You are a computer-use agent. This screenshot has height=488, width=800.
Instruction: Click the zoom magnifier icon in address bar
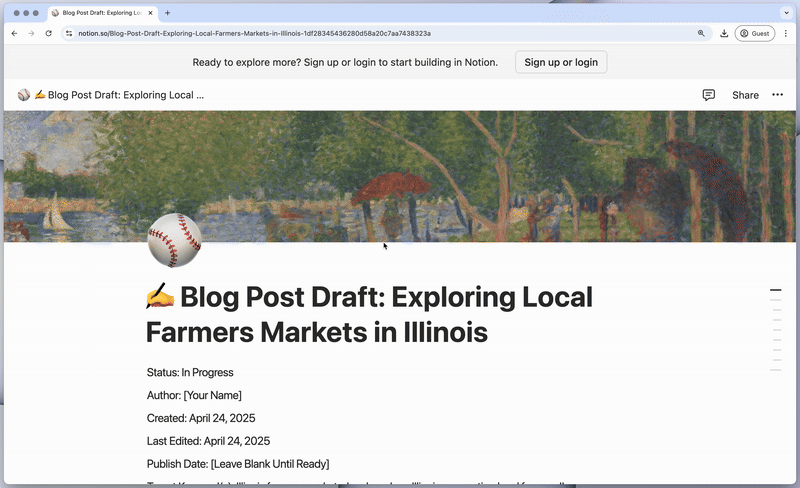pyautogui.click(x=701, y=33)
